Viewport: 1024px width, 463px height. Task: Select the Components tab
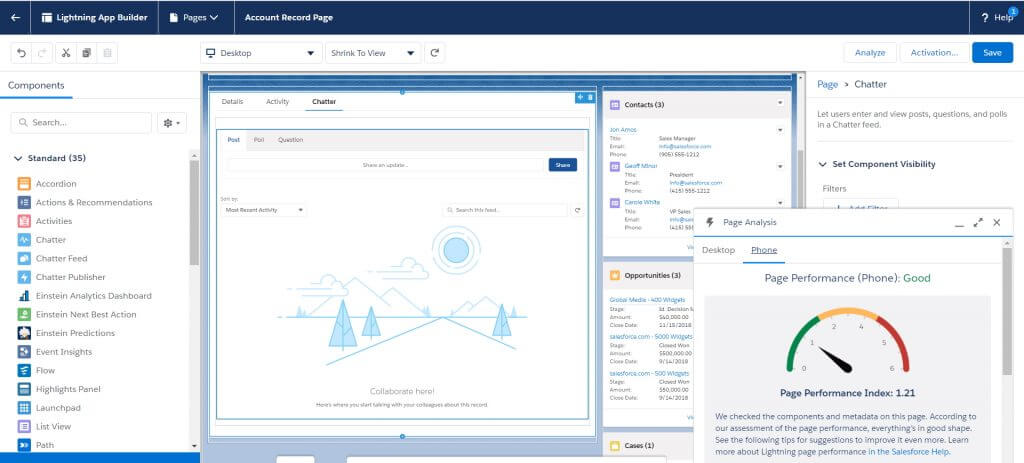[36, 86]
